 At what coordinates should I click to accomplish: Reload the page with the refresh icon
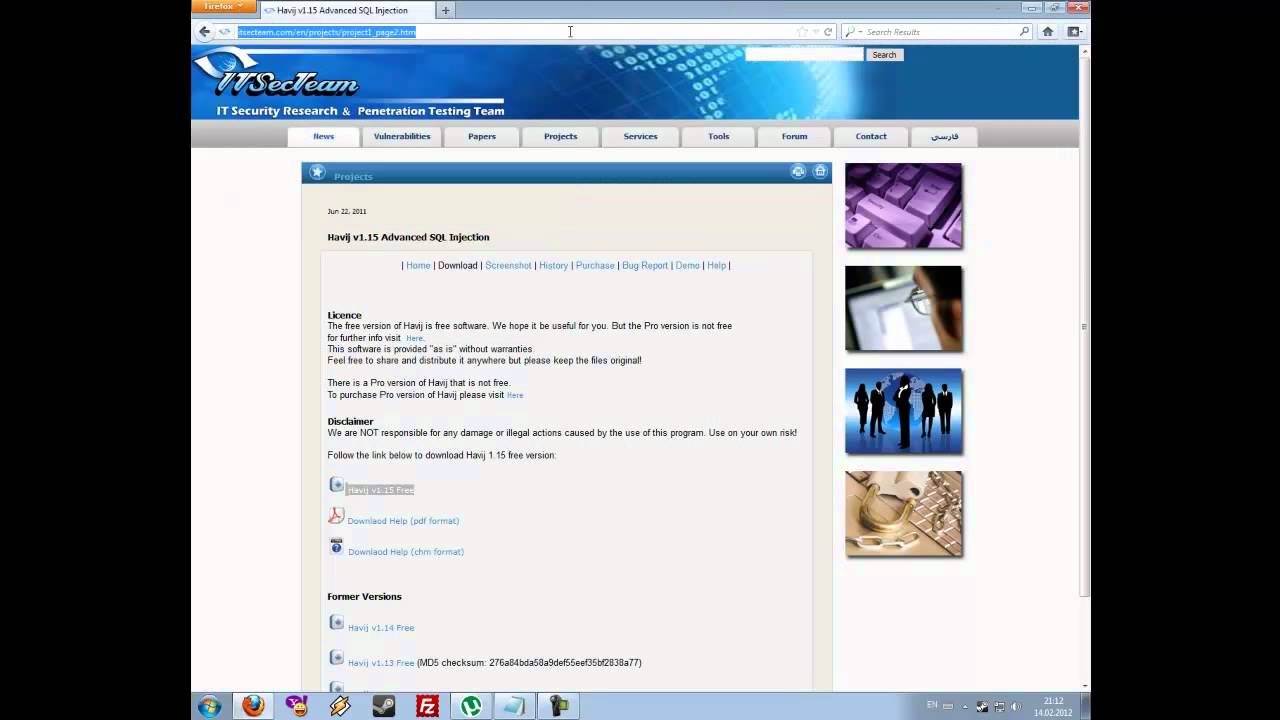(x=828, y=32)
